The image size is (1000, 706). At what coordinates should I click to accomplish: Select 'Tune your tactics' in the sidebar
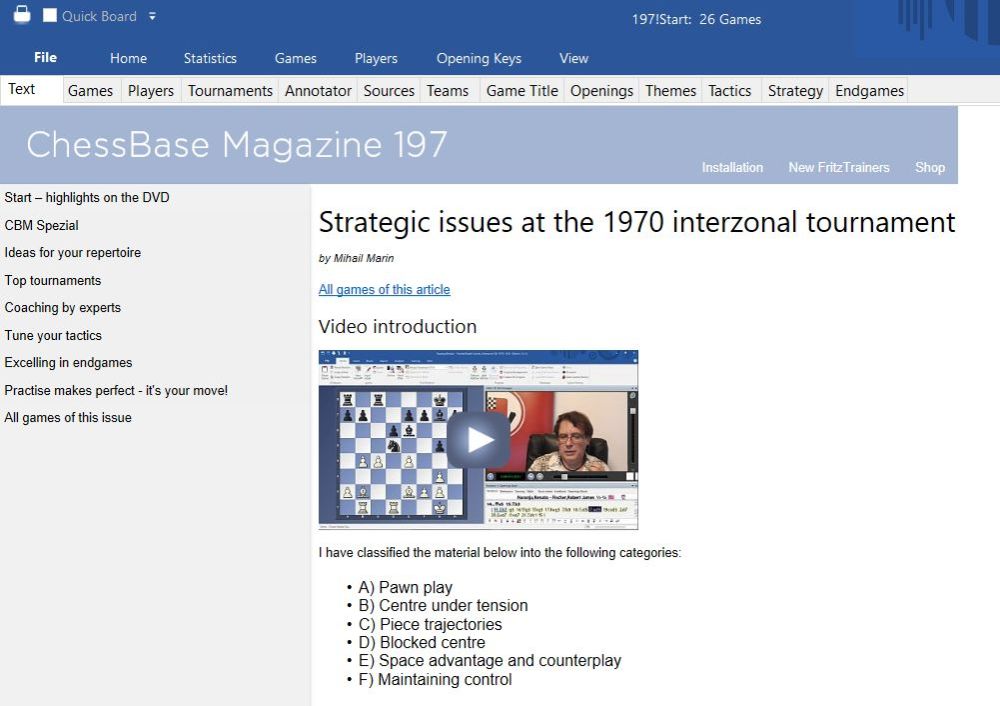(53, 336)
